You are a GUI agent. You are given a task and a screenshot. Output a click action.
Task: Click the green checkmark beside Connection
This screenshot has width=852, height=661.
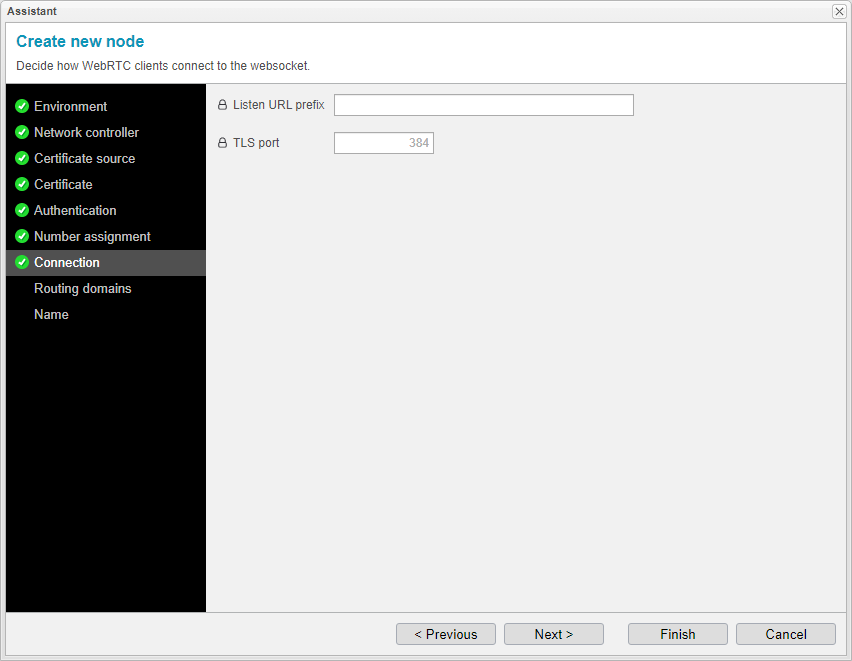22,262
